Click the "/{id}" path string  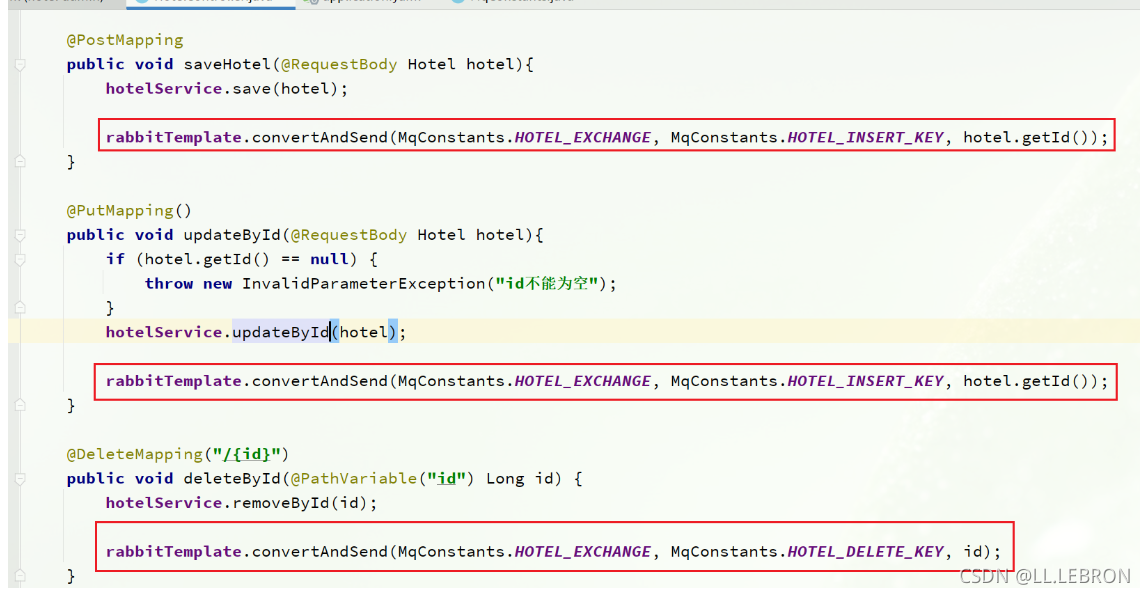(247, 454)
